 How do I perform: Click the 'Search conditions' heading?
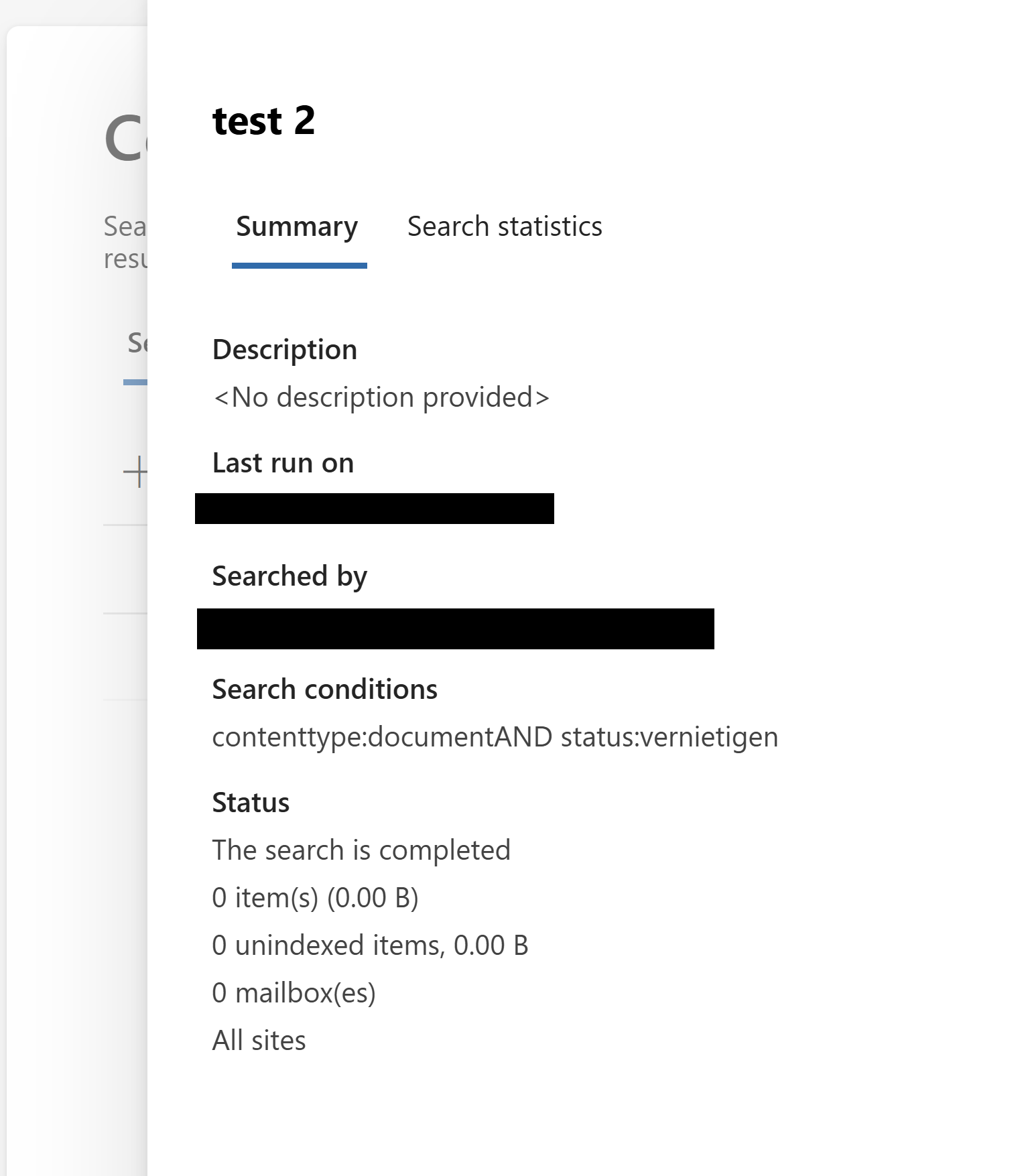tap(324, 690)
